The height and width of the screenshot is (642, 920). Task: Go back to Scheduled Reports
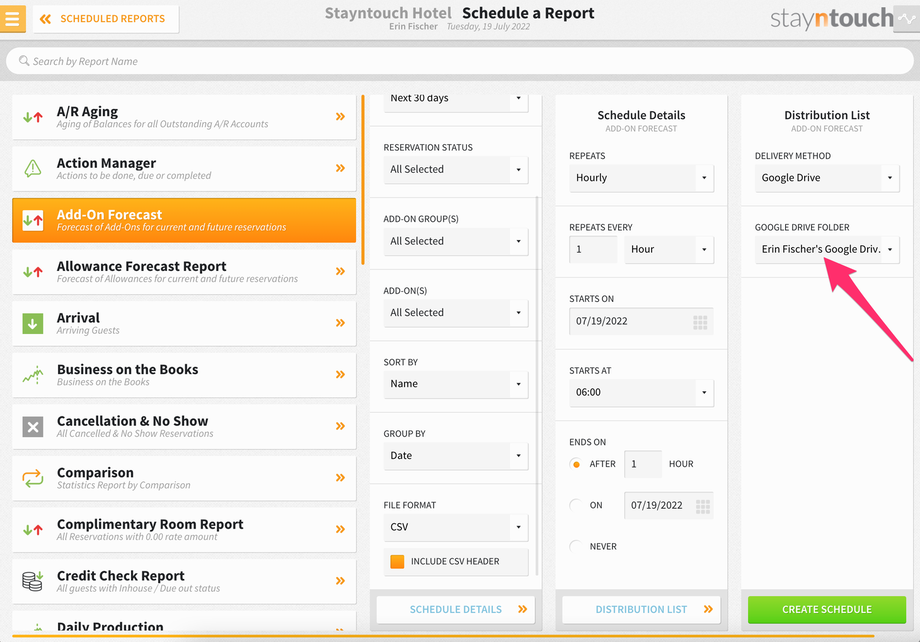point(106,19)
